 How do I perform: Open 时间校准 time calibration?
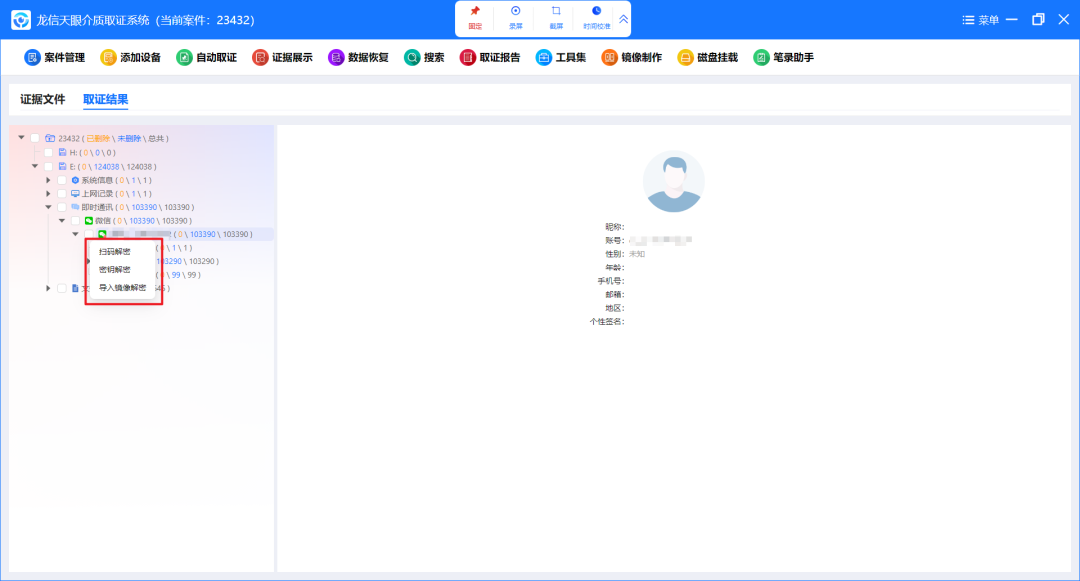596,18
